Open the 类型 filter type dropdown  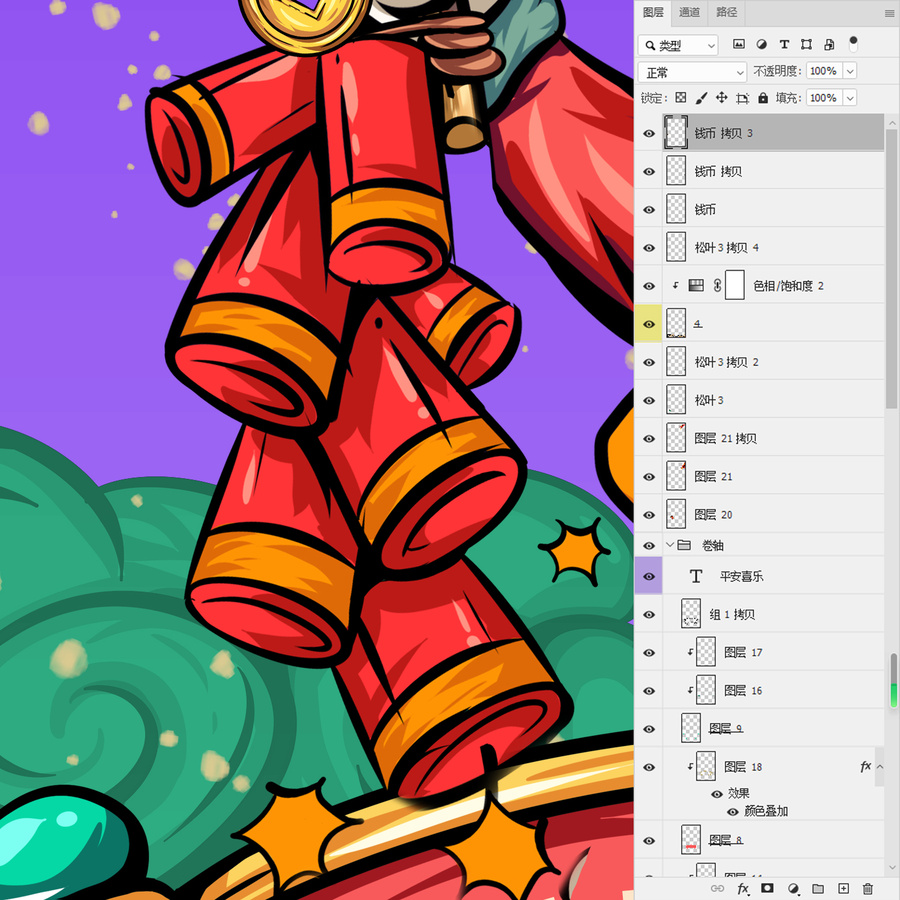pyautogui.click(x=678, y=45)
